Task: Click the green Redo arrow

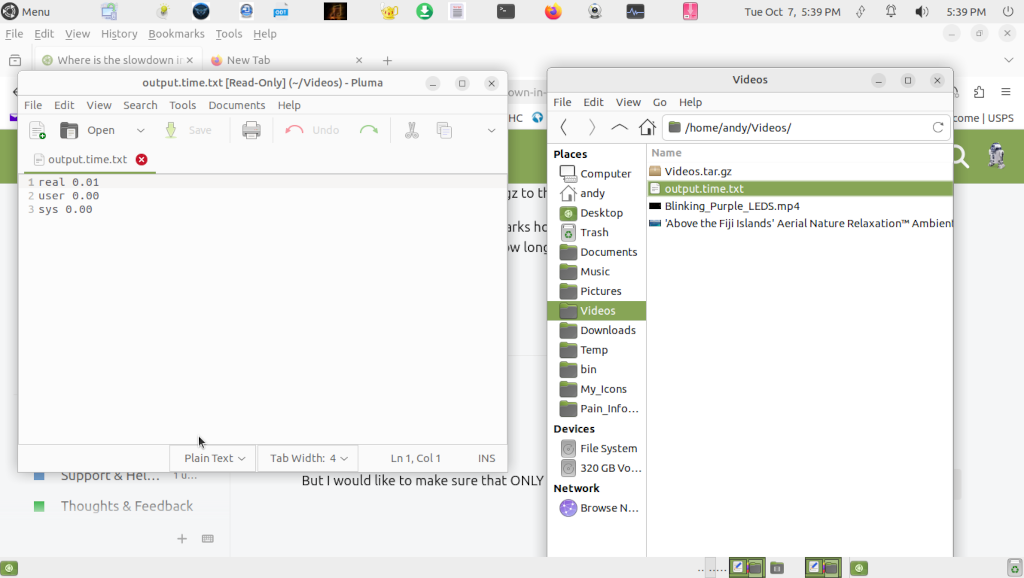Action: (369, 130)
